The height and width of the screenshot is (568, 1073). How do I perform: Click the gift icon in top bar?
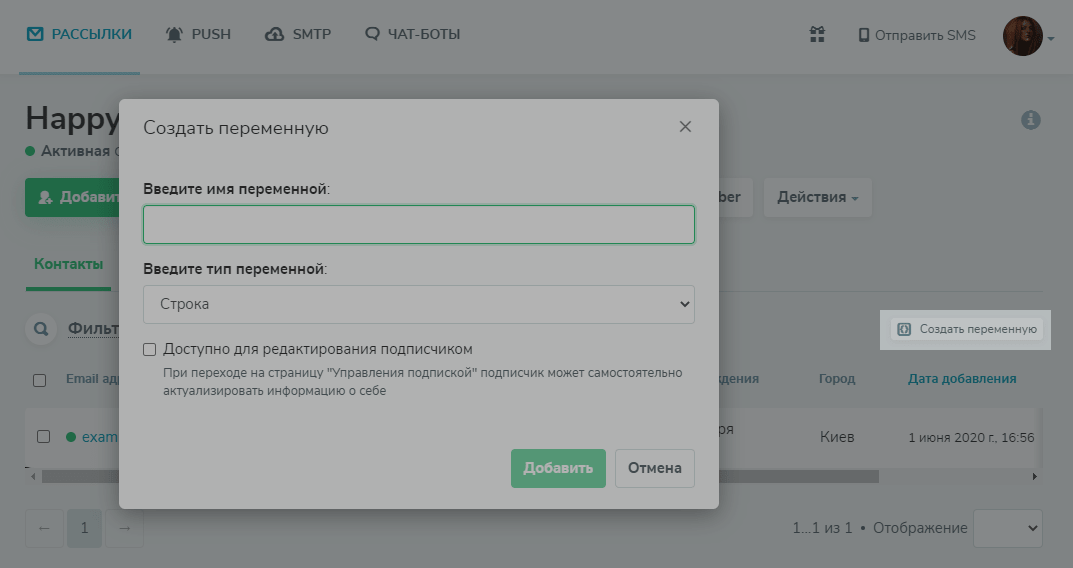click(x=817, y=35)
